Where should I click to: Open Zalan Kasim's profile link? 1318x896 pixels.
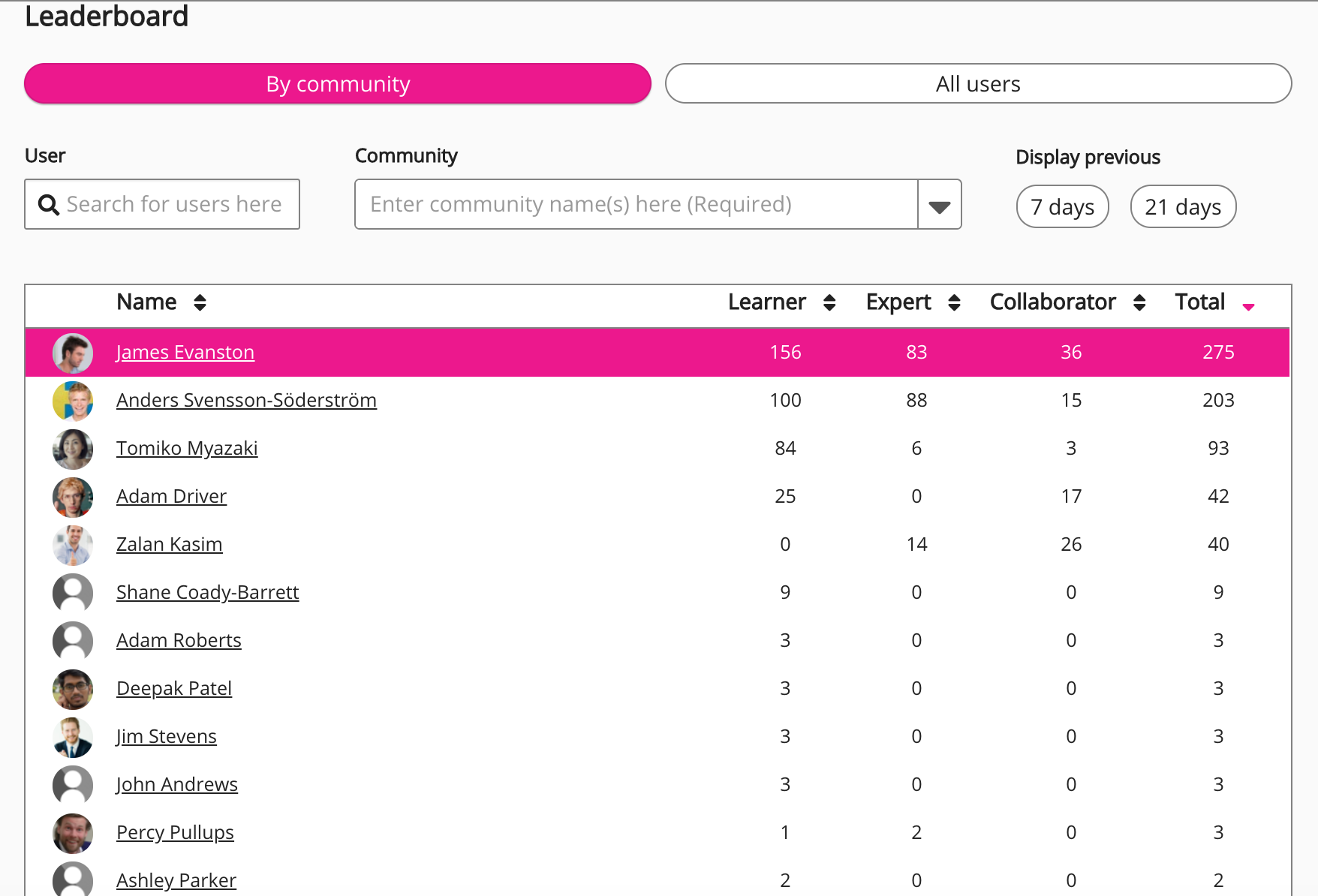(x=169, y=545)
